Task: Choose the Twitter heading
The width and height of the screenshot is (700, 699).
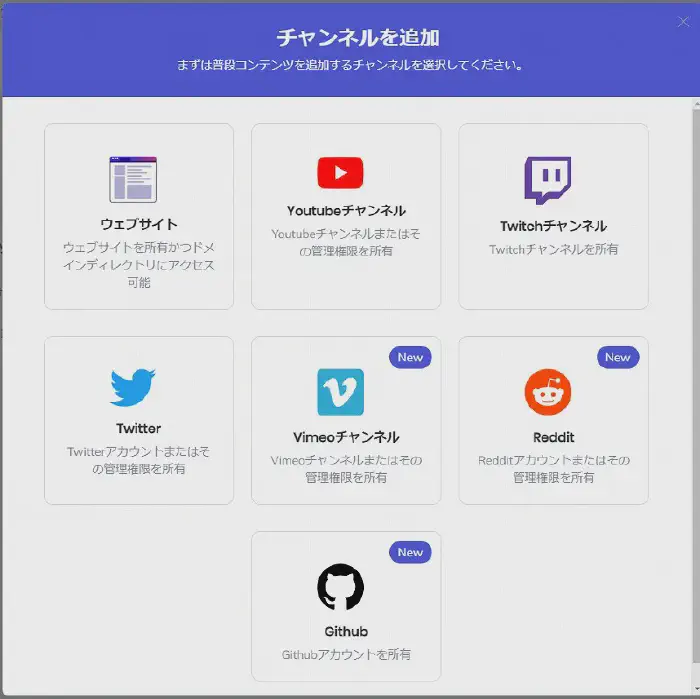Action: tap(138, 429)
